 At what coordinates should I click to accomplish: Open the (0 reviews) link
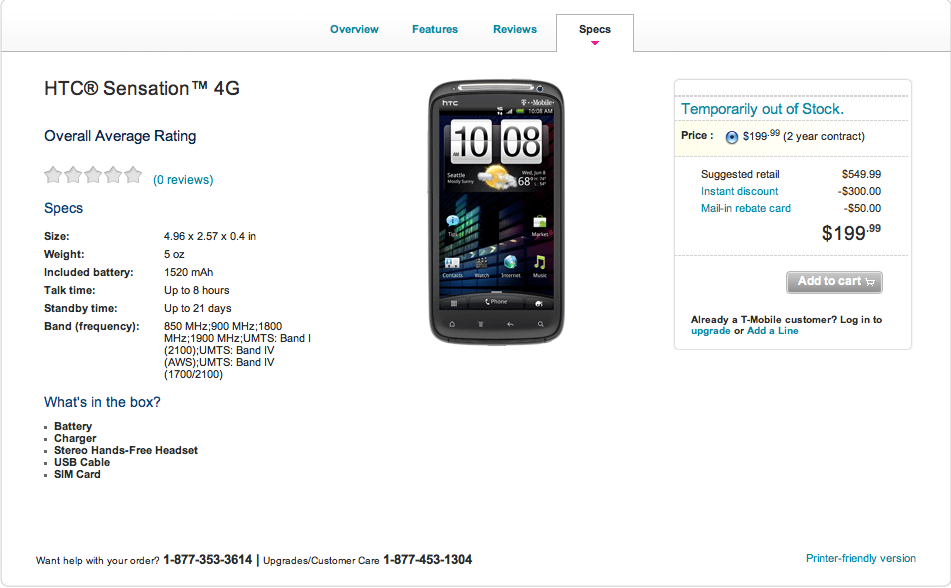[183, 180]
